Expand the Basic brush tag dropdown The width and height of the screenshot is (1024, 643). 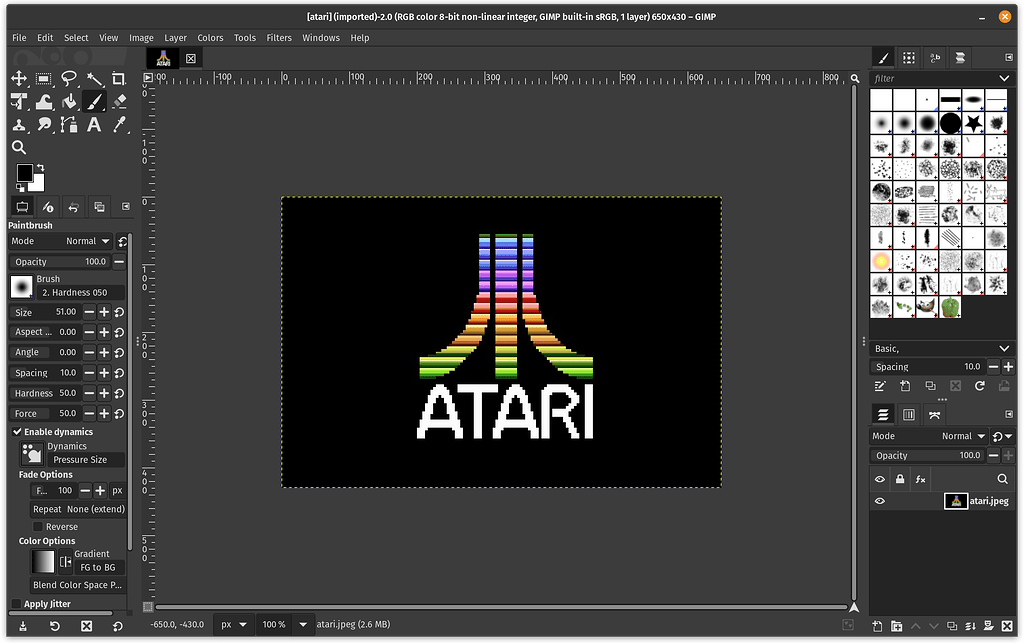(1004, 348)
